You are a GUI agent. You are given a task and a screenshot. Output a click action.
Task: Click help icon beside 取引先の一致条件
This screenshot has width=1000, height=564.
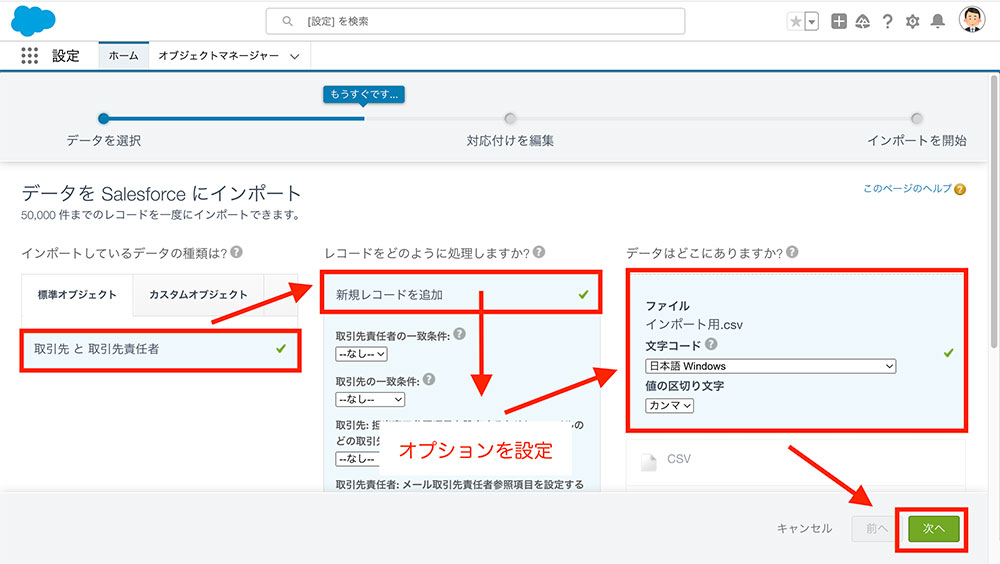tap(429, 379)
